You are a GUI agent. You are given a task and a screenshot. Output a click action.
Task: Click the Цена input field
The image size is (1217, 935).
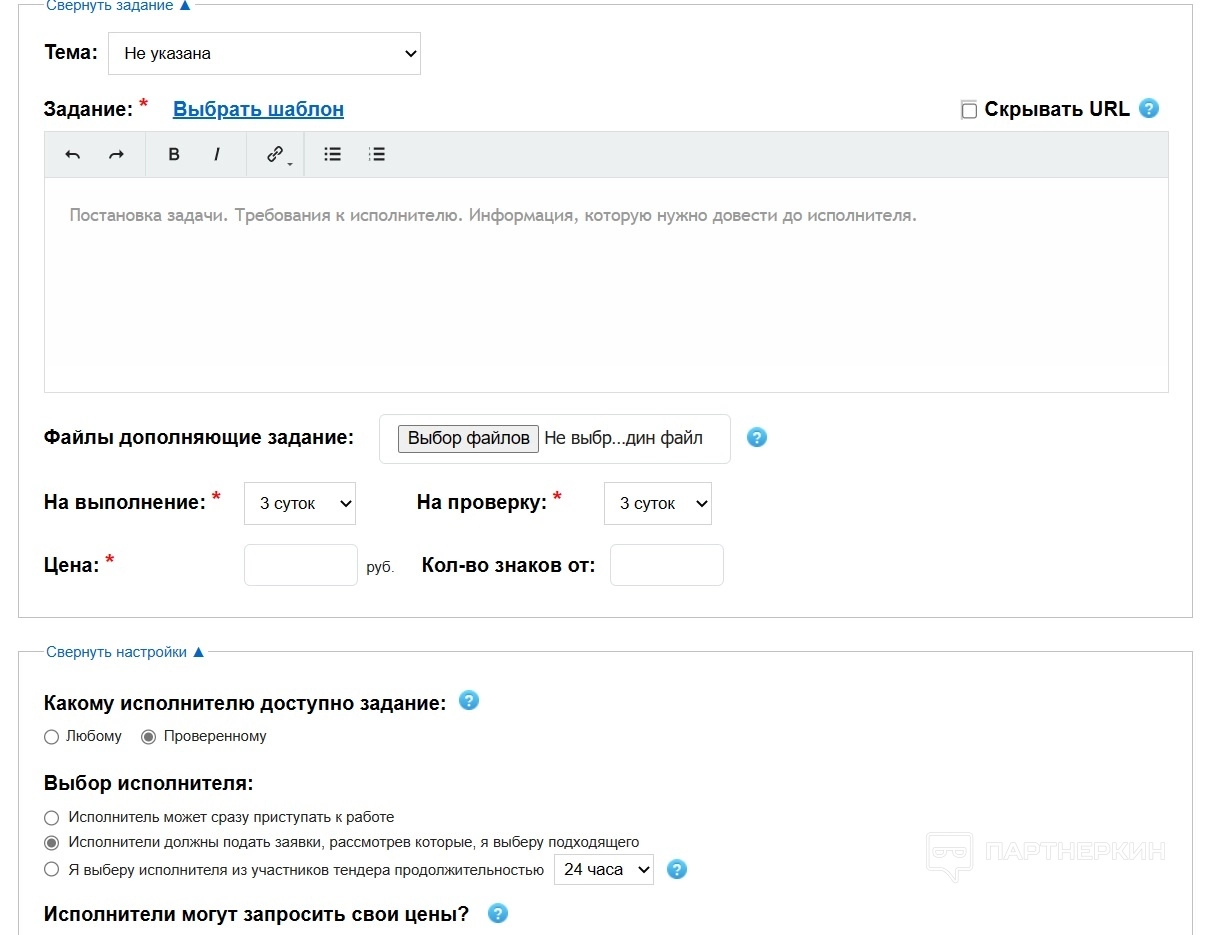300,565
